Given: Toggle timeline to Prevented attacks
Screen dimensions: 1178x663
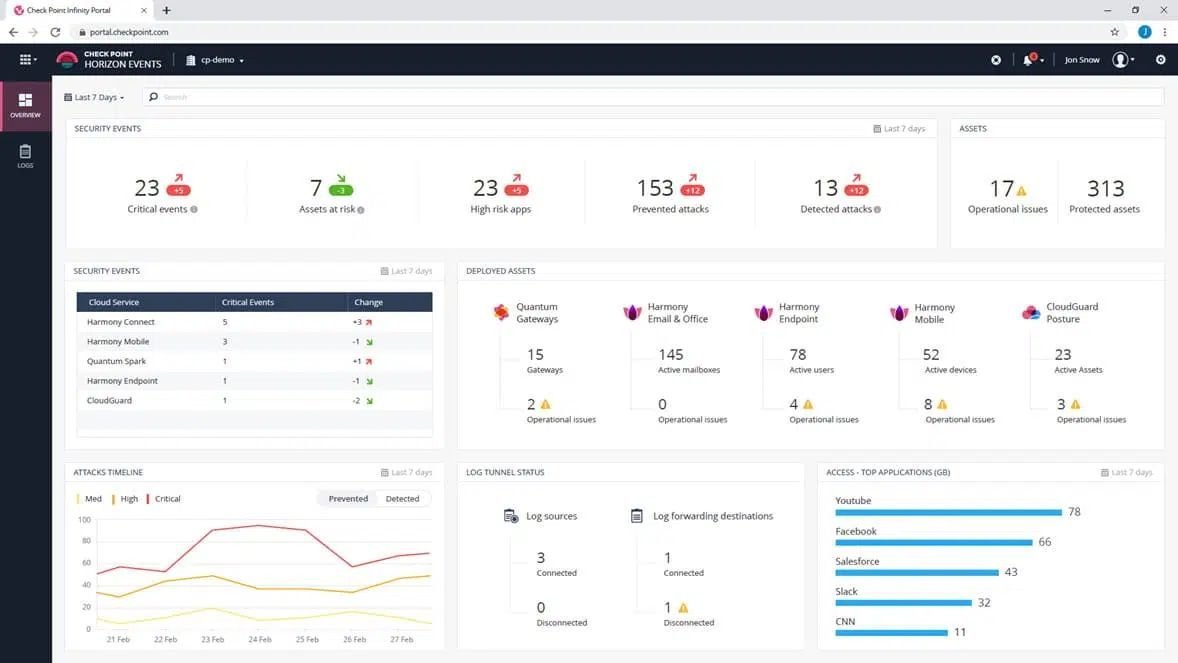Looking at the screenshot, I should [x=348, y=499].
